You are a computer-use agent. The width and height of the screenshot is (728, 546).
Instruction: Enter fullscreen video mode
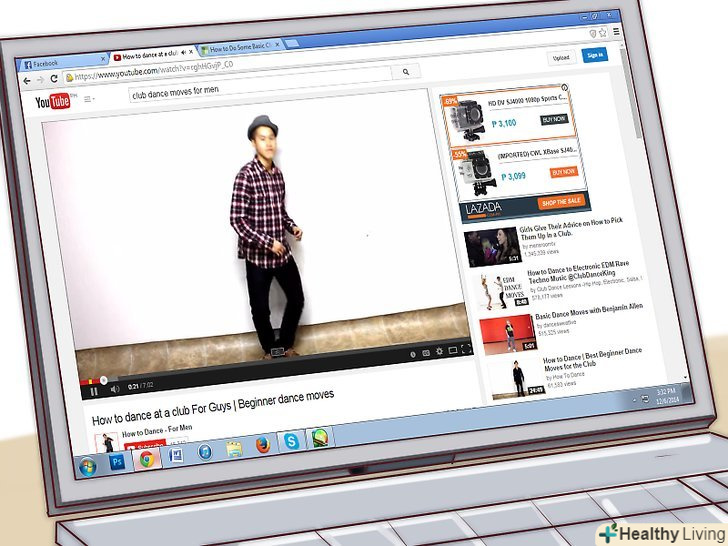tap(466, 348)
